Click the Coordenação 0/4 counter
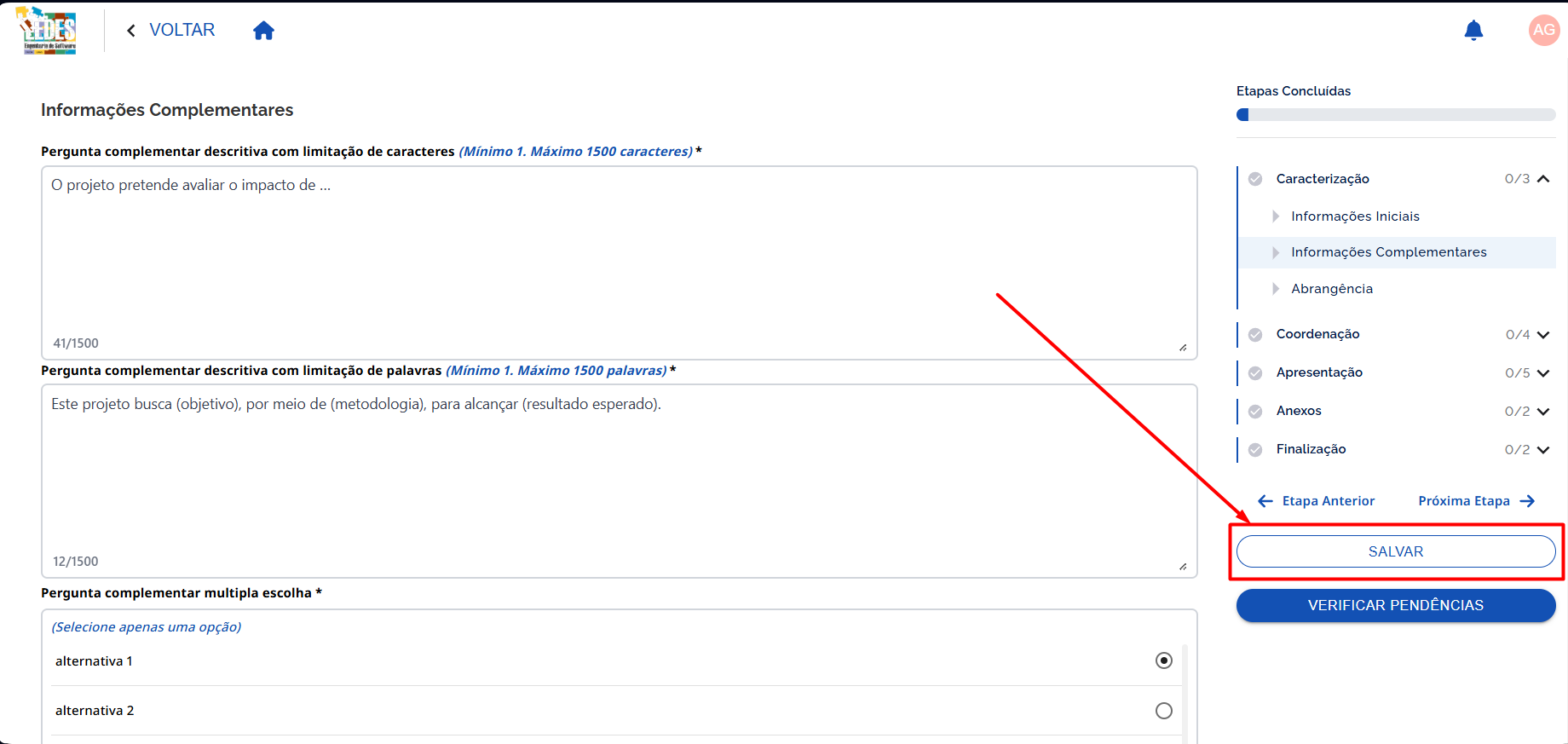This screenshot has width=1568, height=744. [x=1518, y=335]
